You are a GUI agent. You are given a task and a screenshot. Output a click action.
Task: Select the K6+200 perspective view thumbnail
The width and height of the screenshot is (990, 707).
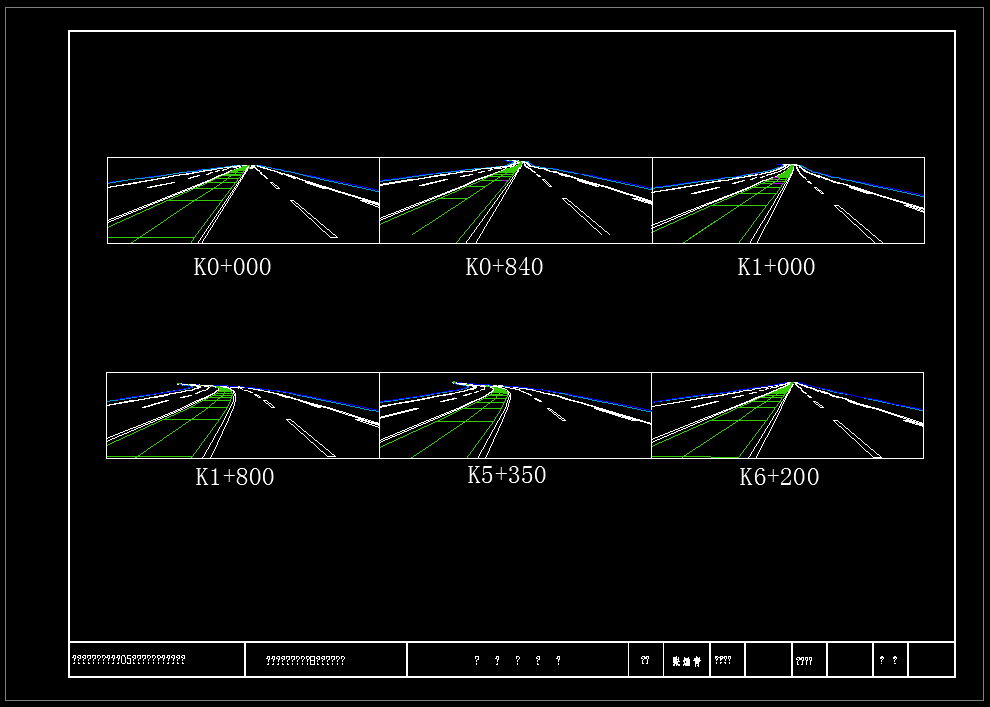pyautogui.click(x=787, y=415)
